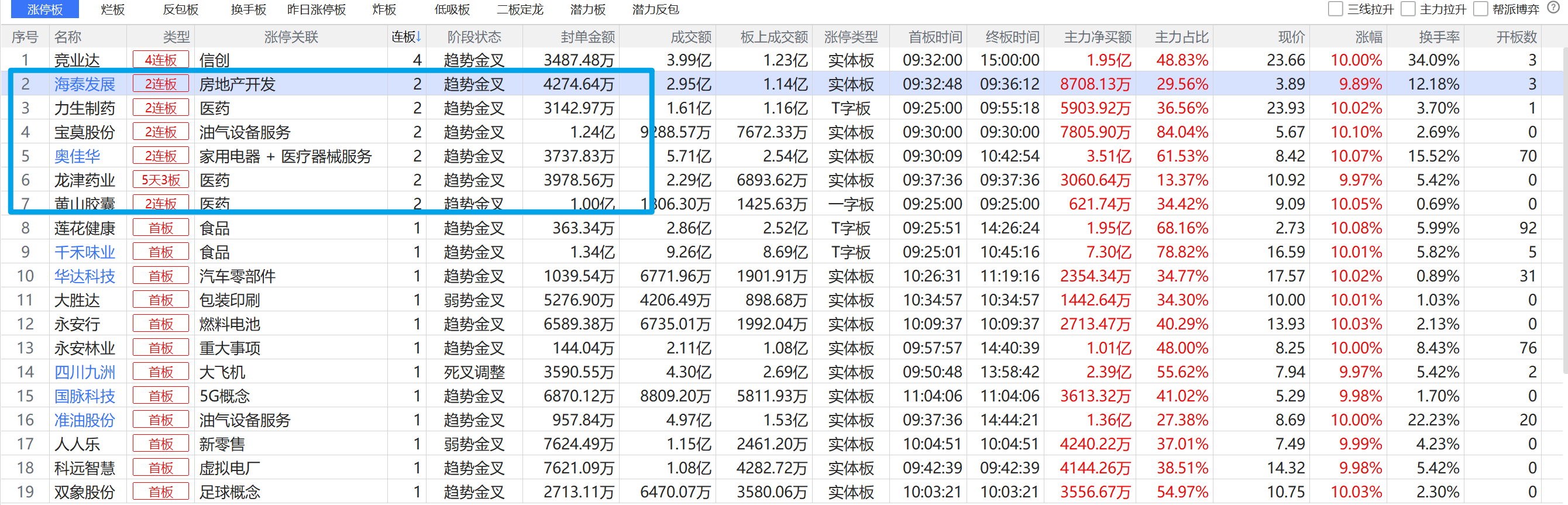Click the 8708.13万 net buy value

pos(1095,84)
